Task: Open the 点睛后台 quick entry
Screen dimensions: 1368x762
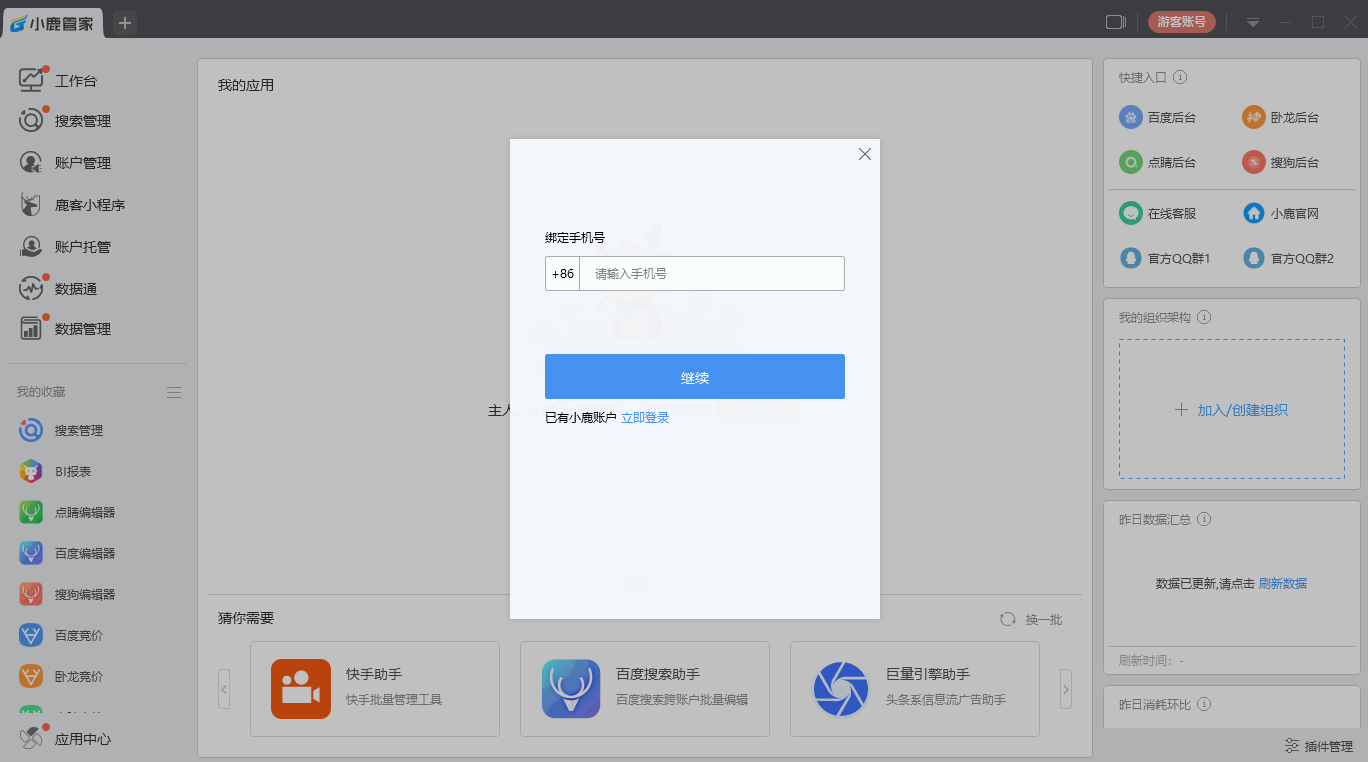Action: click(x=1158, y=162)
